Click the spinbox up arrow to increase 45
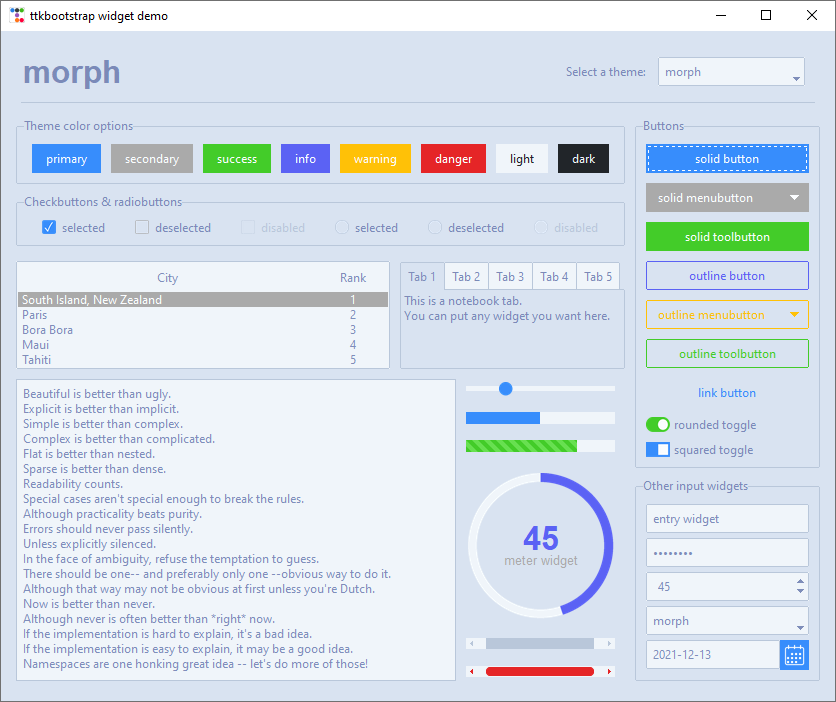 (x=800, y=581)
